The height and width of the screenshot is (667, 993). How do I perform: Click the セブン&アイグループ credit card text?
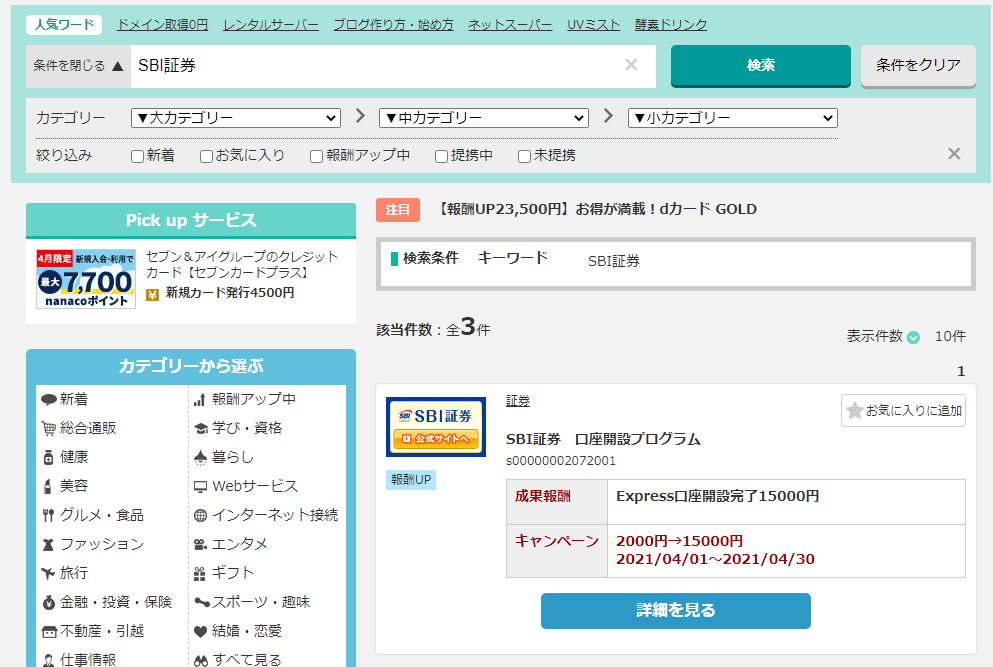242,264
